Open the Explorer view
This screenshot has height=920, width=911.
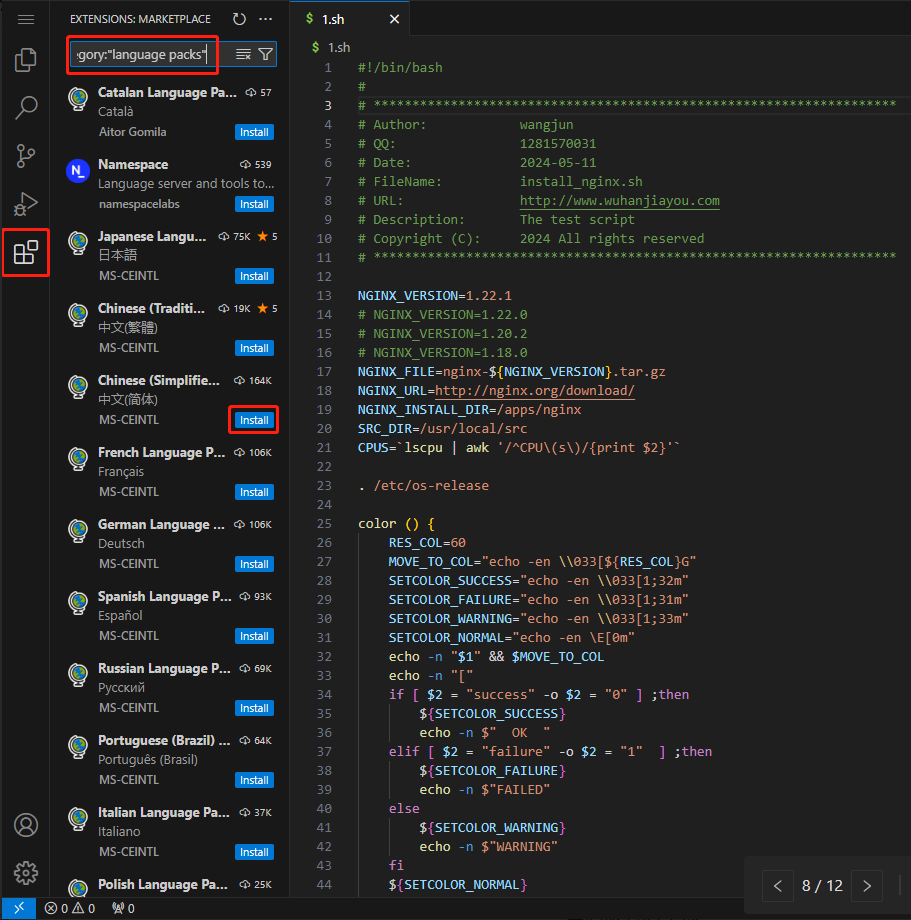coord(26,60)
